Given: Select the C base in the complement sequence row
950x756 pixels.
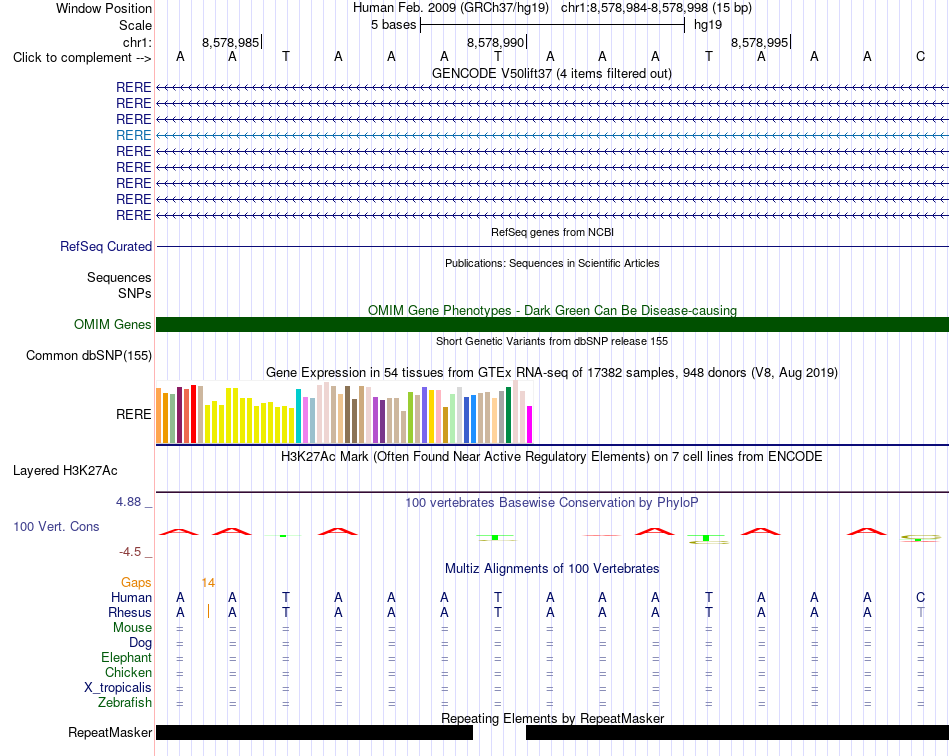Looking at the screenshot, I should coord(920,56).
